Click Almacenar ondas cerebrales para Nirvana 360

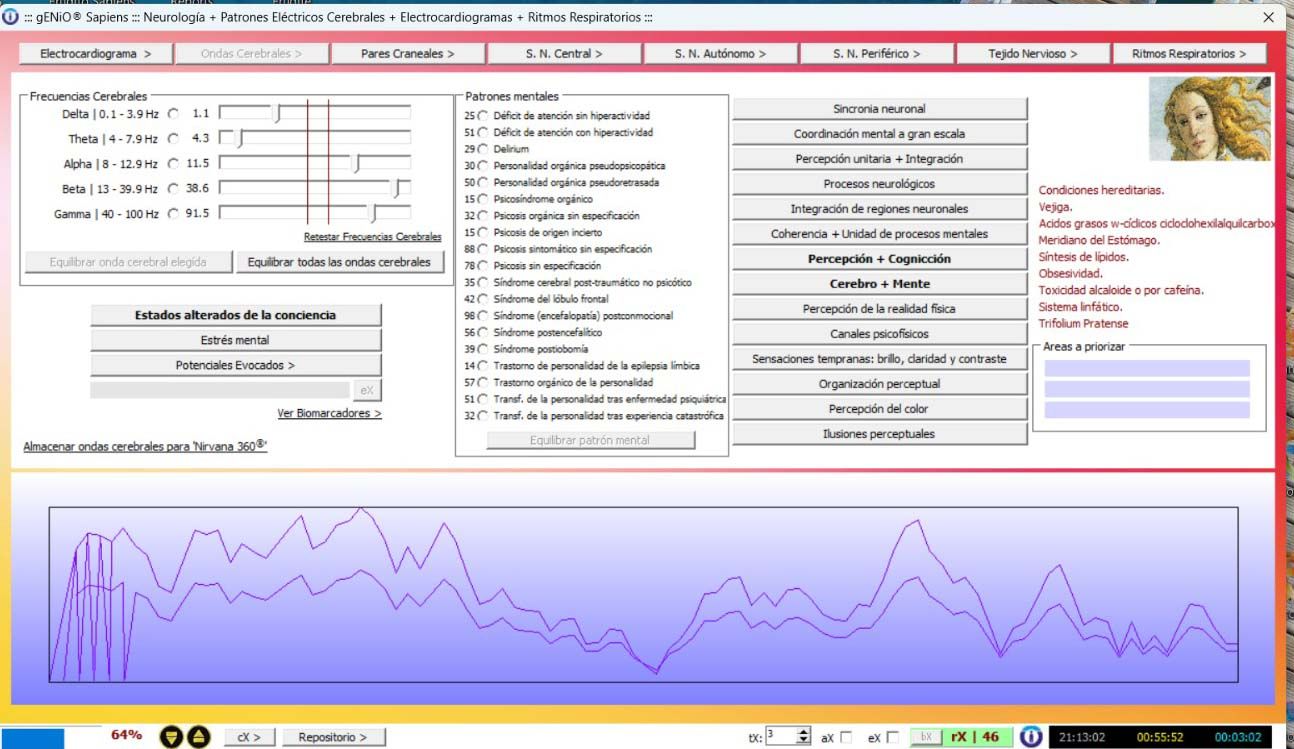145,446
